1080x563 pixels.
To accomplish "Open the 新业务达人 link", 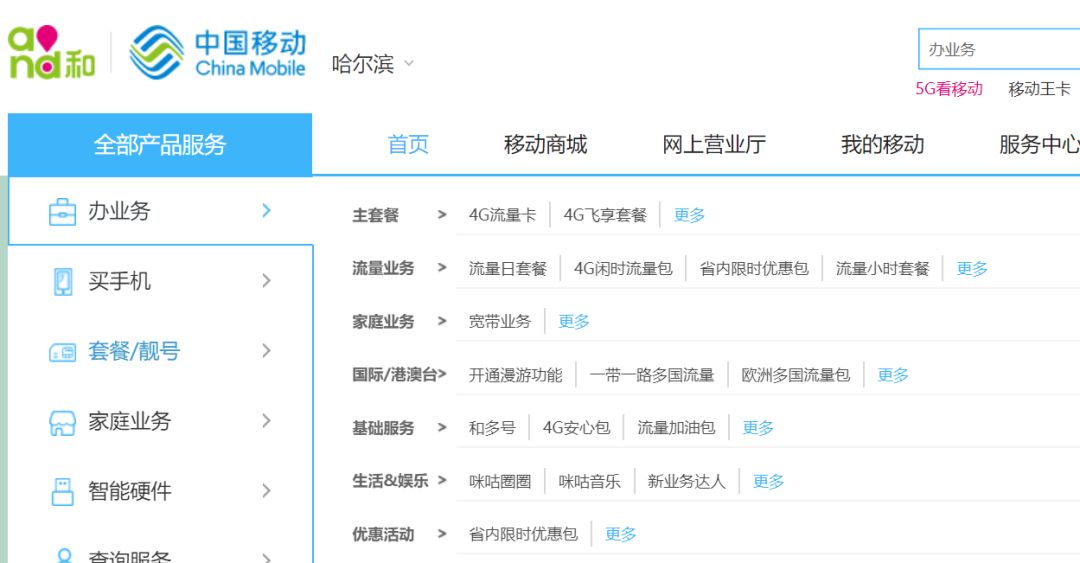I will pyautogui.click(x=687, y=482).
